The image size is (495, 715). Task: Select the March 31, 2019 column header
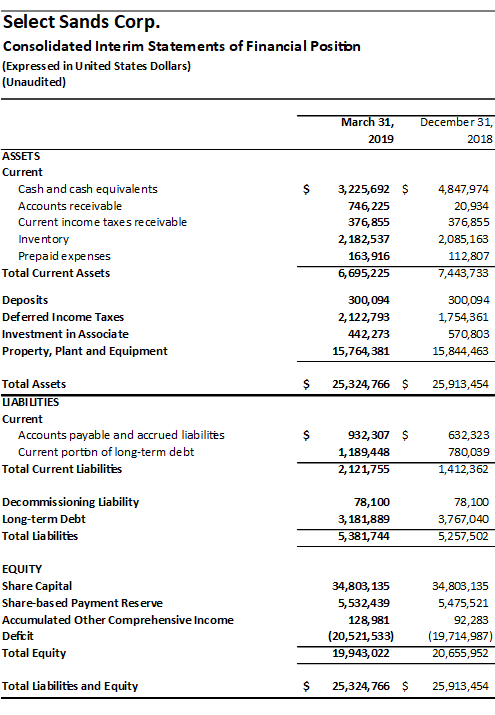(368, 130)
